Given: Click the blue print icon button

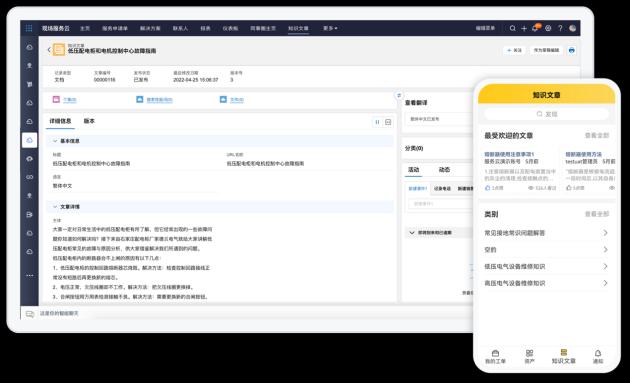Looking at the screenshot, I should pos(572,50).
